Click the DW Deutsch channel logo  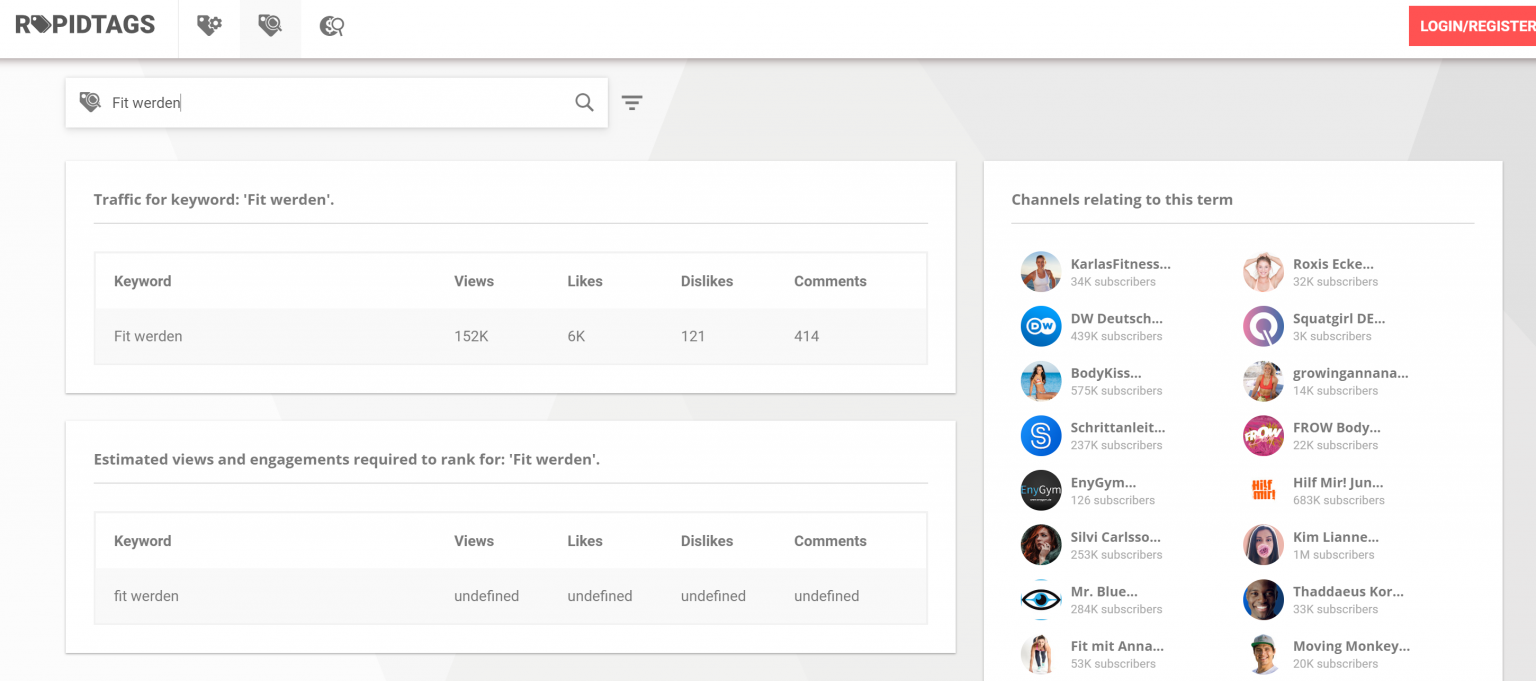pos(1040,326)
